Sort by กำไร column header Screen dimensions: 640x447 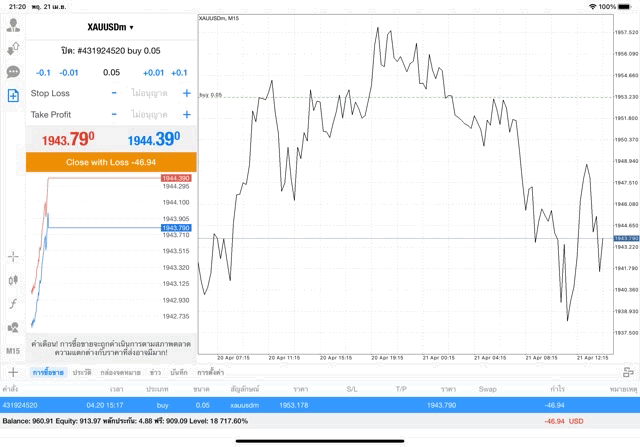tap(557, 389)
